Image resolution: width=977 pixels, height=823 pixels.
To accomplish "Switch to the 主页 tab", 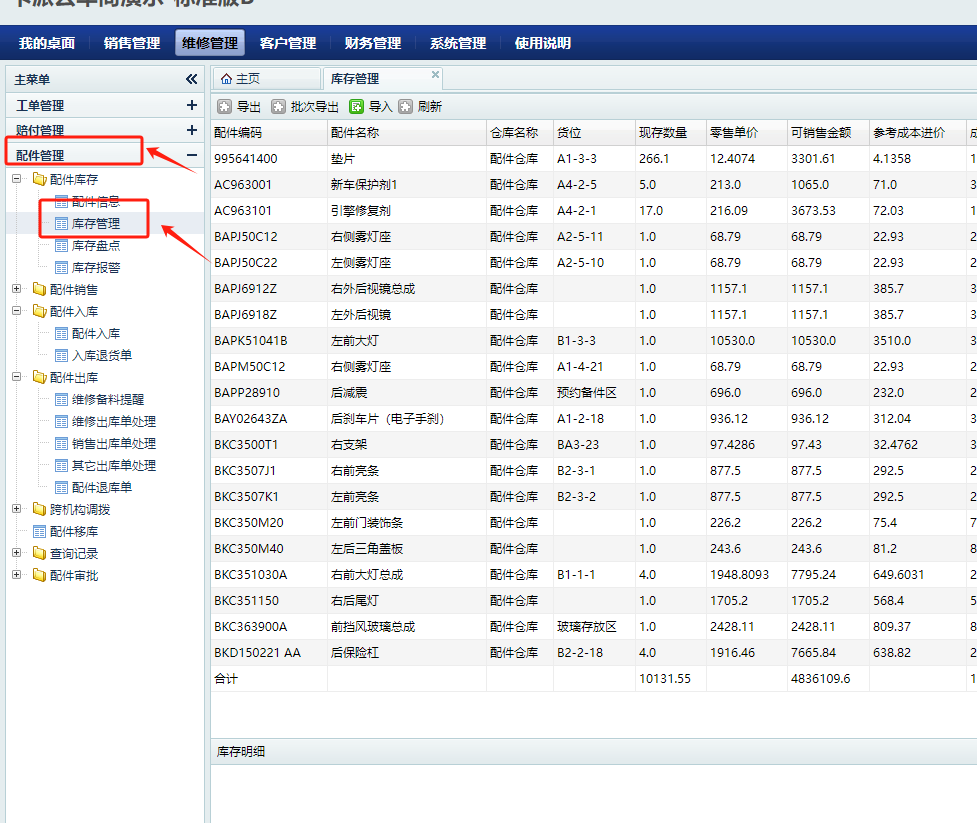I will (x=247, y=79).
